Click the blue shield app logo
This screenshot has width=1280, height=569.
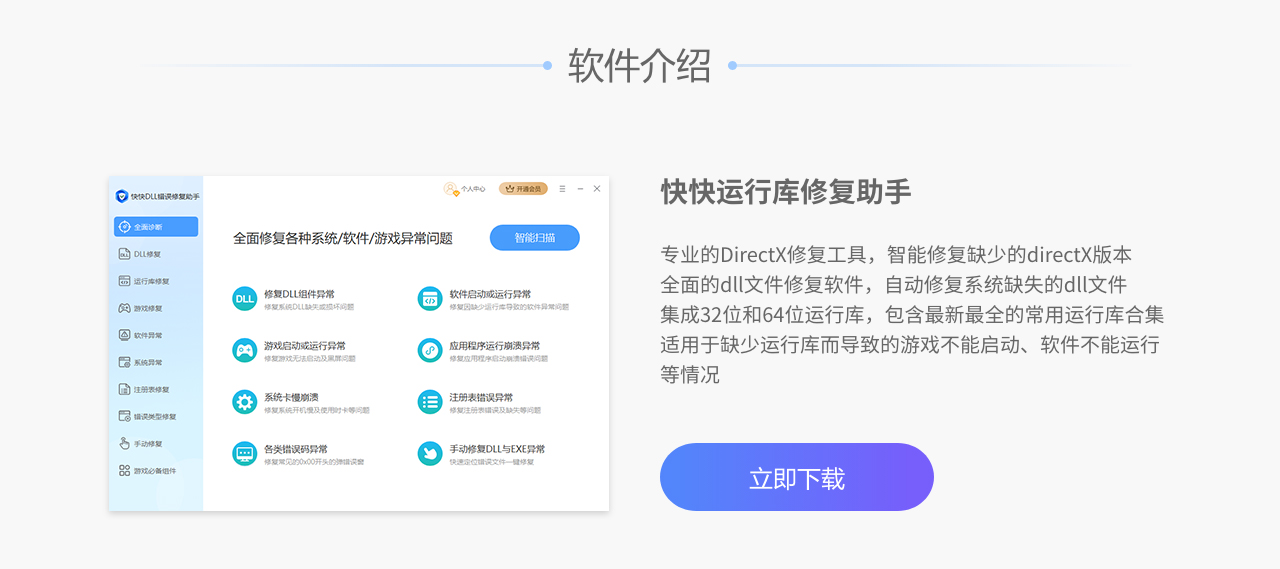click(x=122, y=196)
